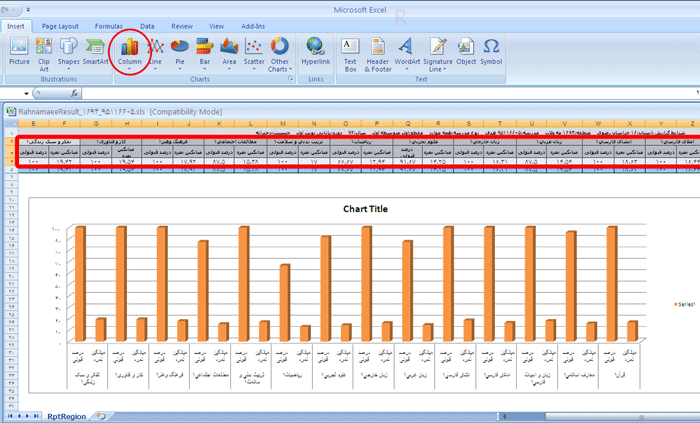The width and height of the screenshot is (700, 423).
Task: Insert a Signature Line
Action: tap(438, 54)
